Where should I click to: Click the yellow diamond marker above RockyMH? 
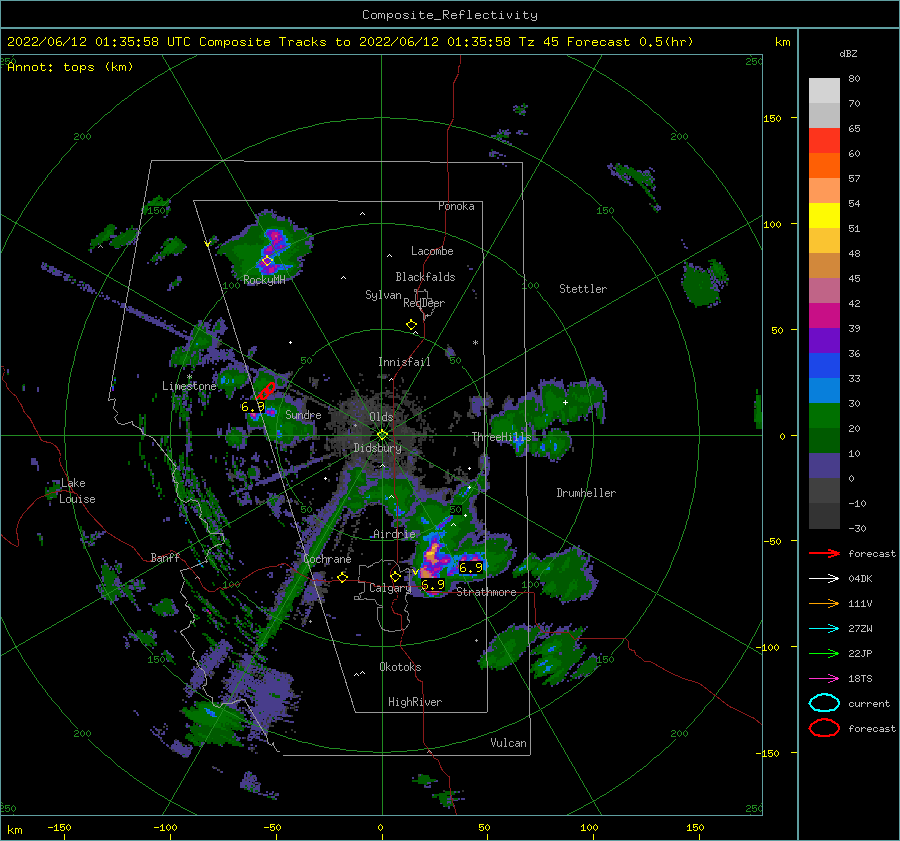(267, 261)
